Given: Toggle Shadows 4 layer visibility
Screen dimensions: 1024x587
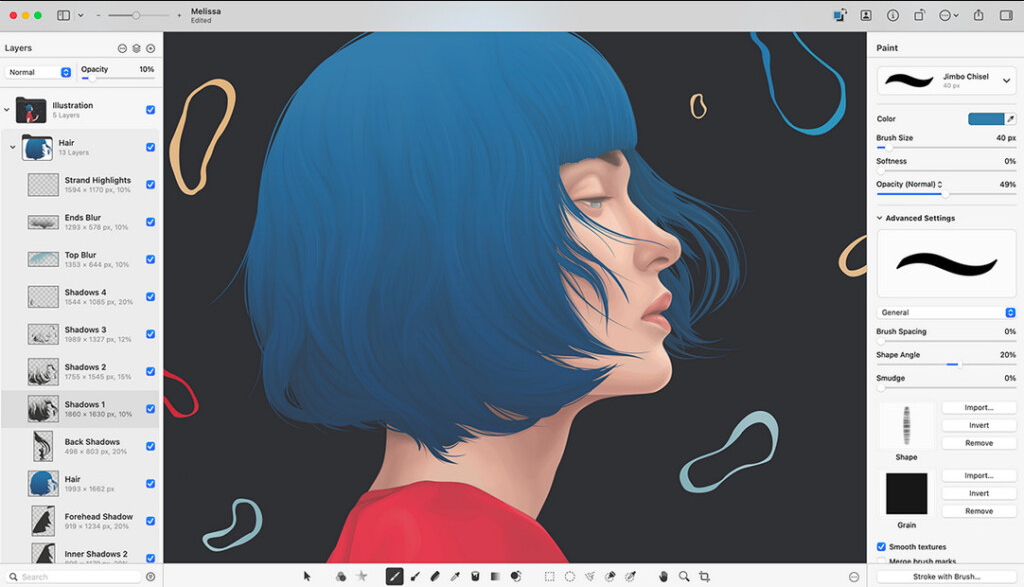Looking at the screenshot, I should [x=151, y=296].
